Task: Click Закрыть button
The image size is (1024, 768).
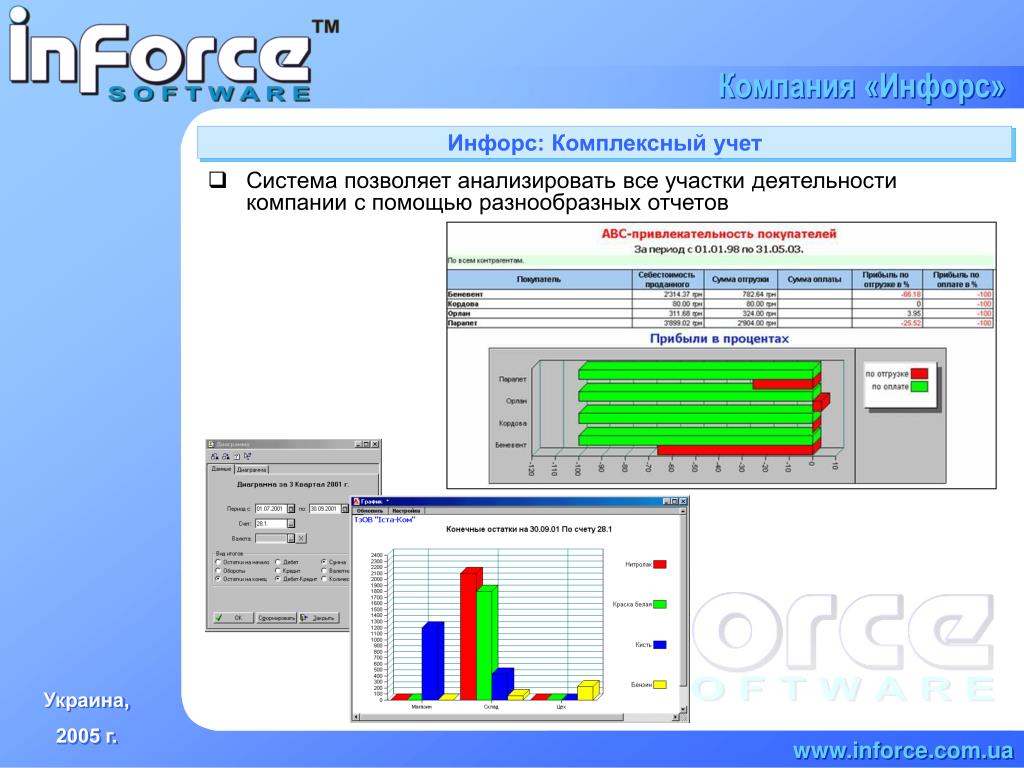Action: click(x=319, y=618)
